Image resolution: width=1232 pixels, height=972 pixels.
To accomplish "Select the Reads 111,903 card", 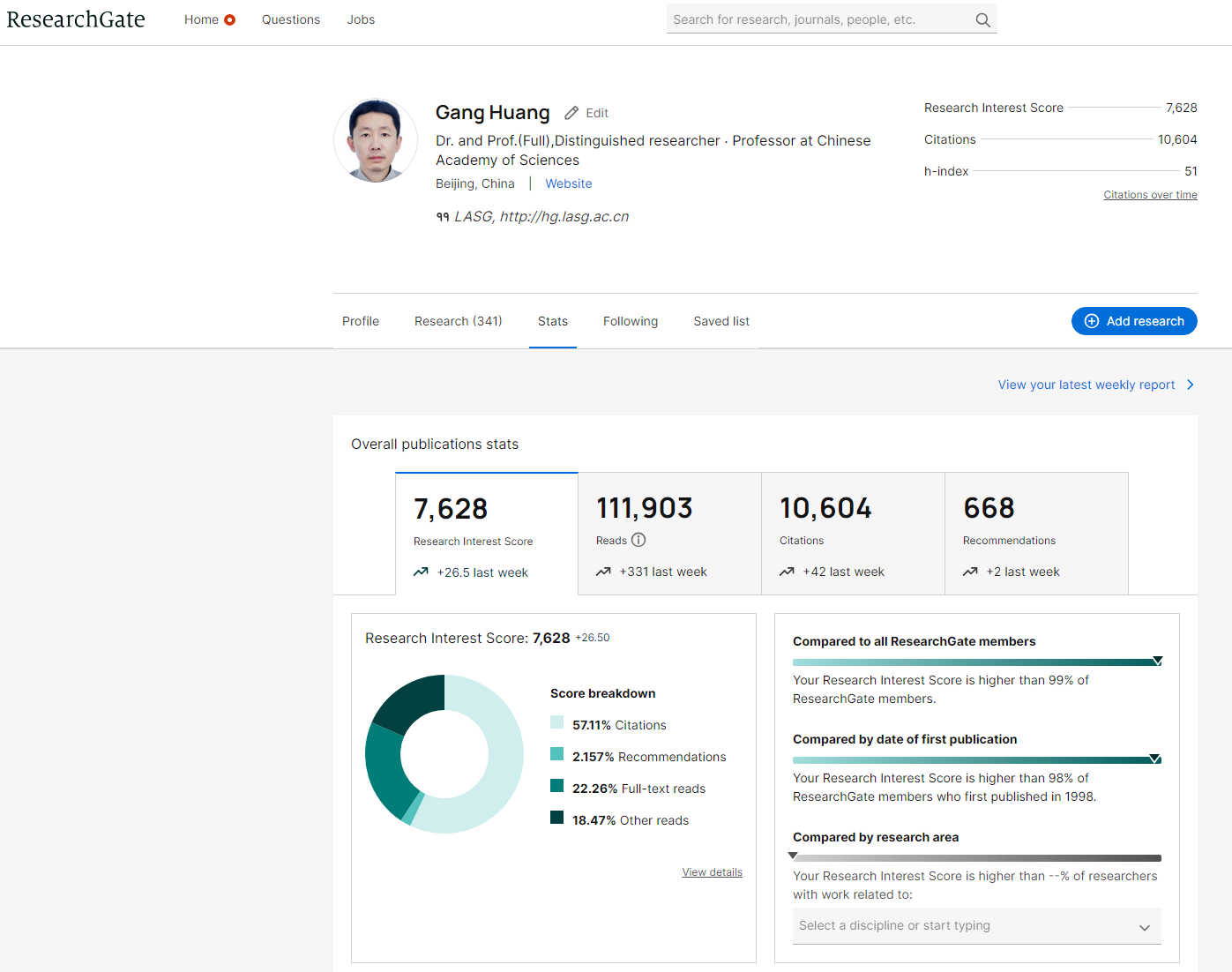I will 670,534.
